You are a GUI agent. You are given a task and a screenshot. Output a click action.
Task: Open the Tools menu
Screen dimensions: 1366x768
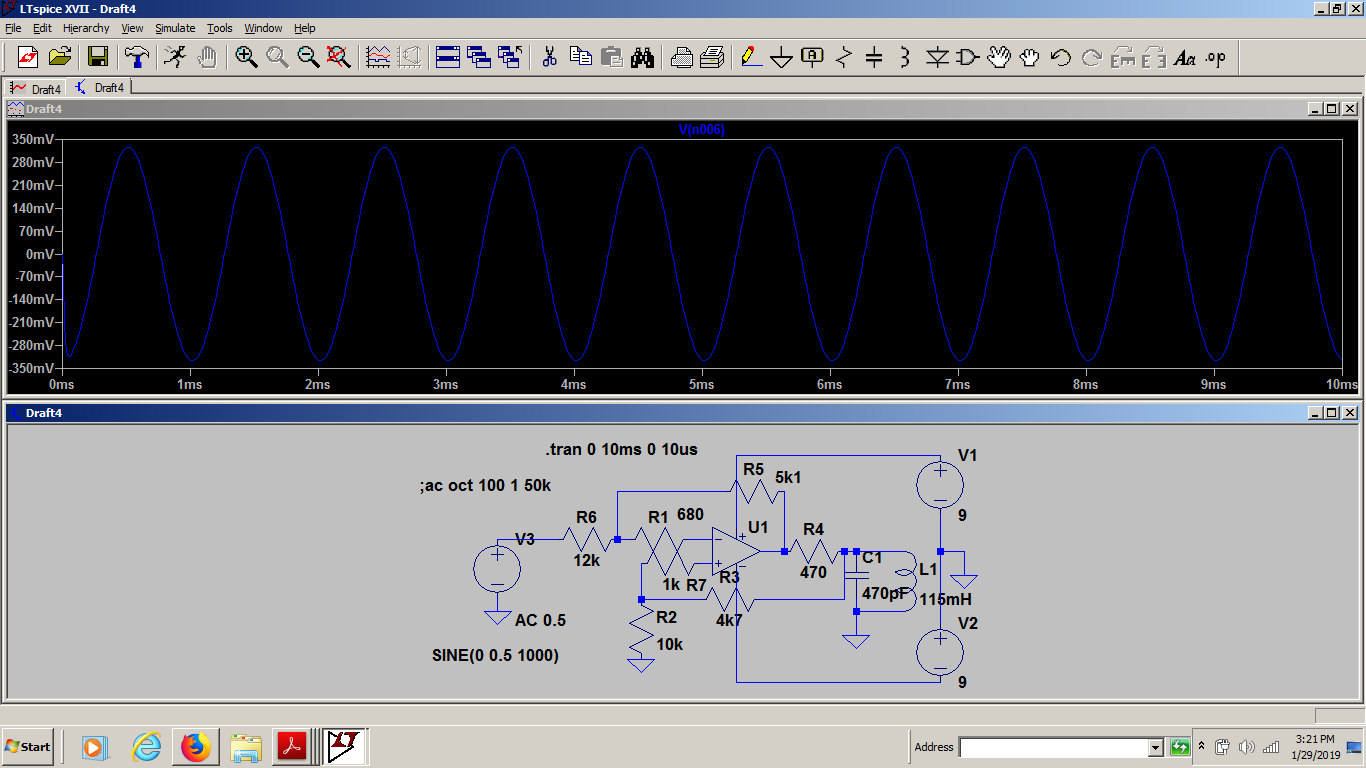coord(220,28)
